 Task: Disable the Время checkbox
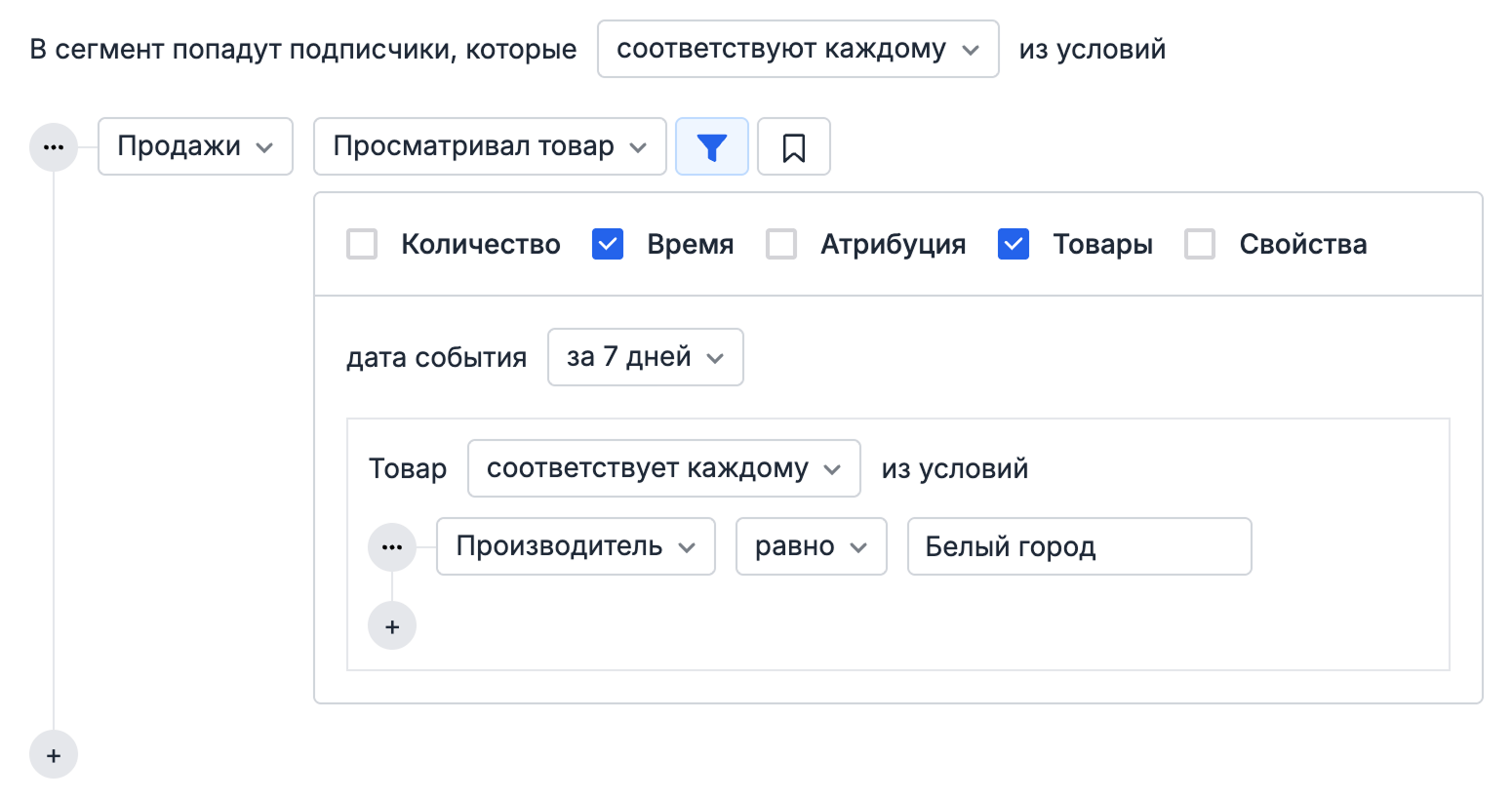(607, 244)
